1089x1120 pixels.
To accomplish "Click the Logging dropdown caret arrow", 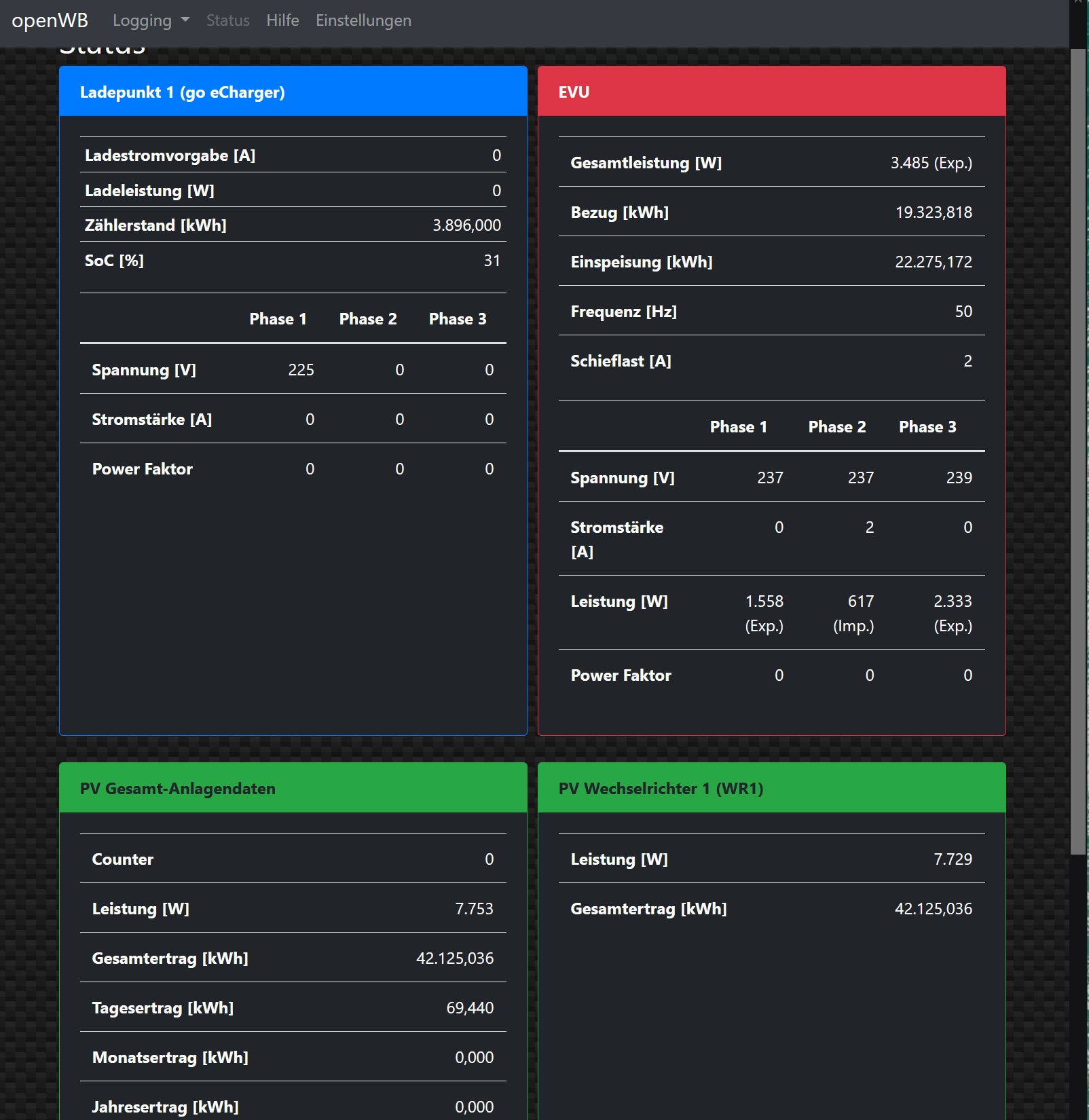I will [x=185, y=20].
